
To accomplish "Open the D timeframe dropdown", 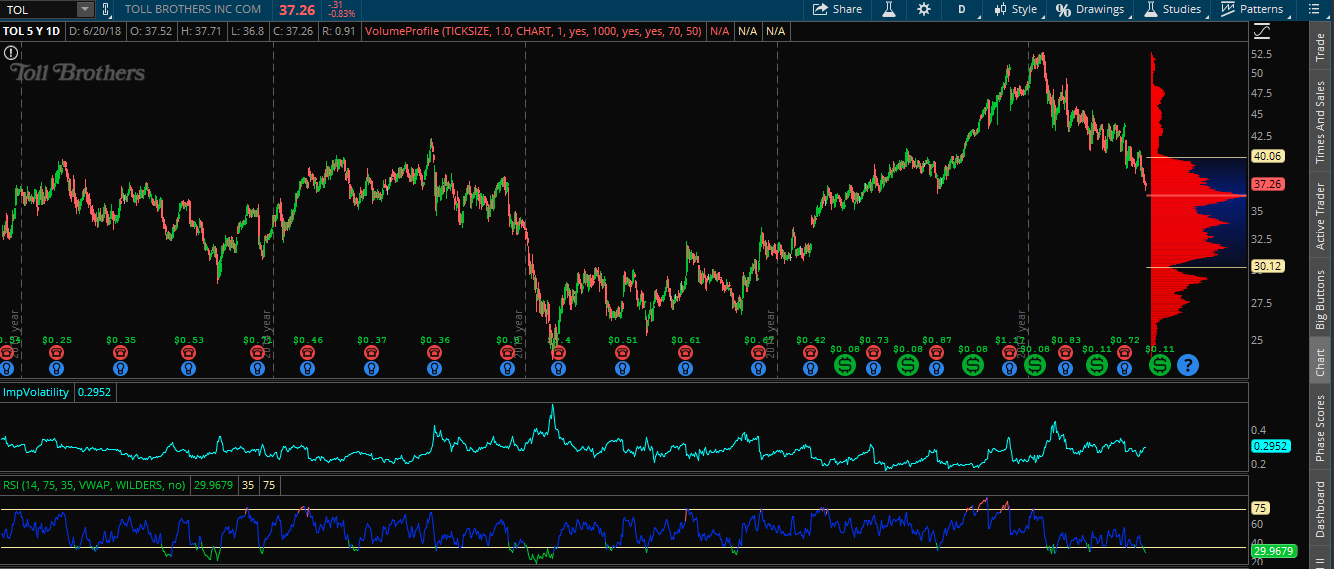I will coord(961,9).
